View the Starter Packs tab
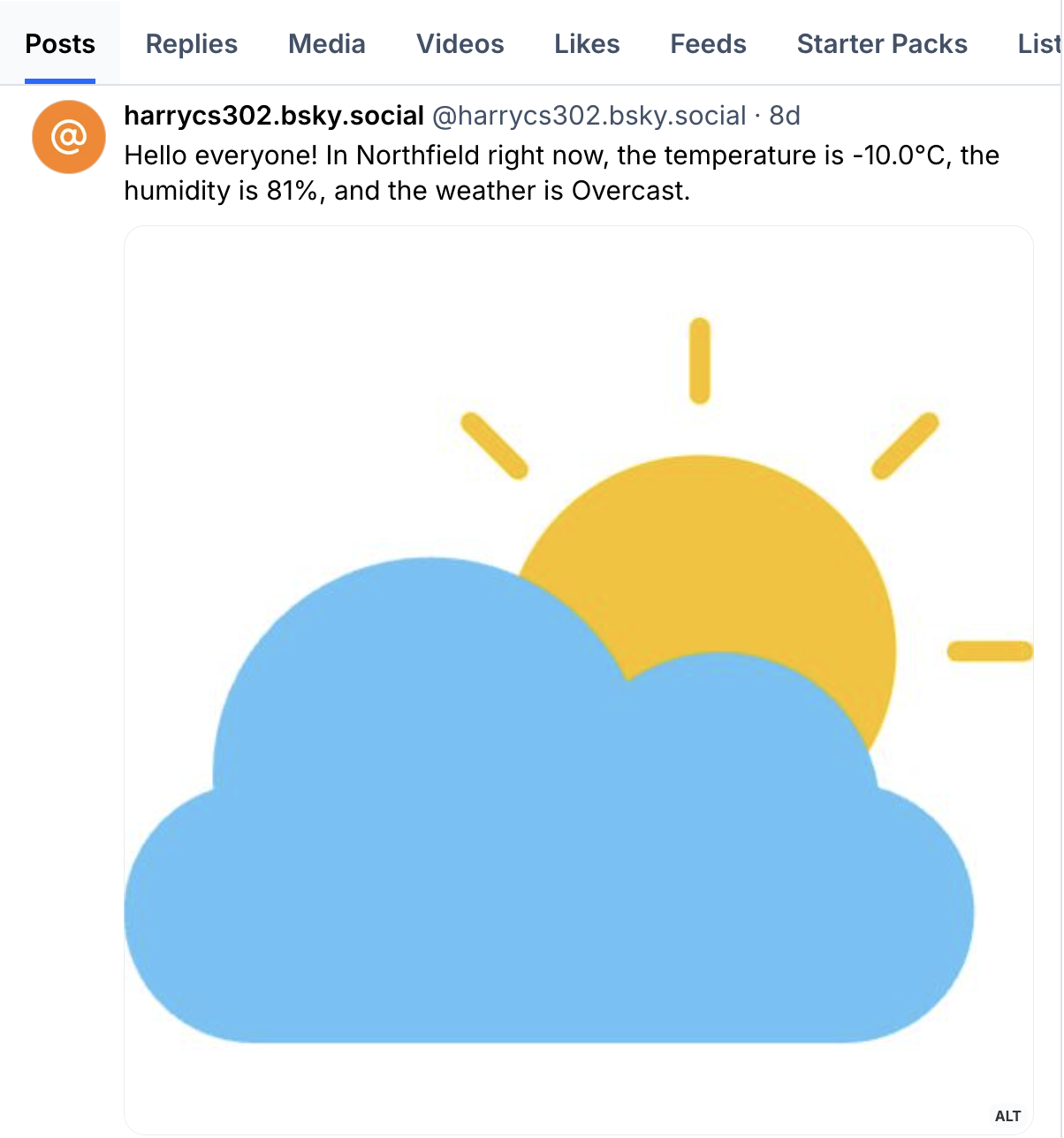Viewport: 1064px width, 1138px height. pos(881,43)
